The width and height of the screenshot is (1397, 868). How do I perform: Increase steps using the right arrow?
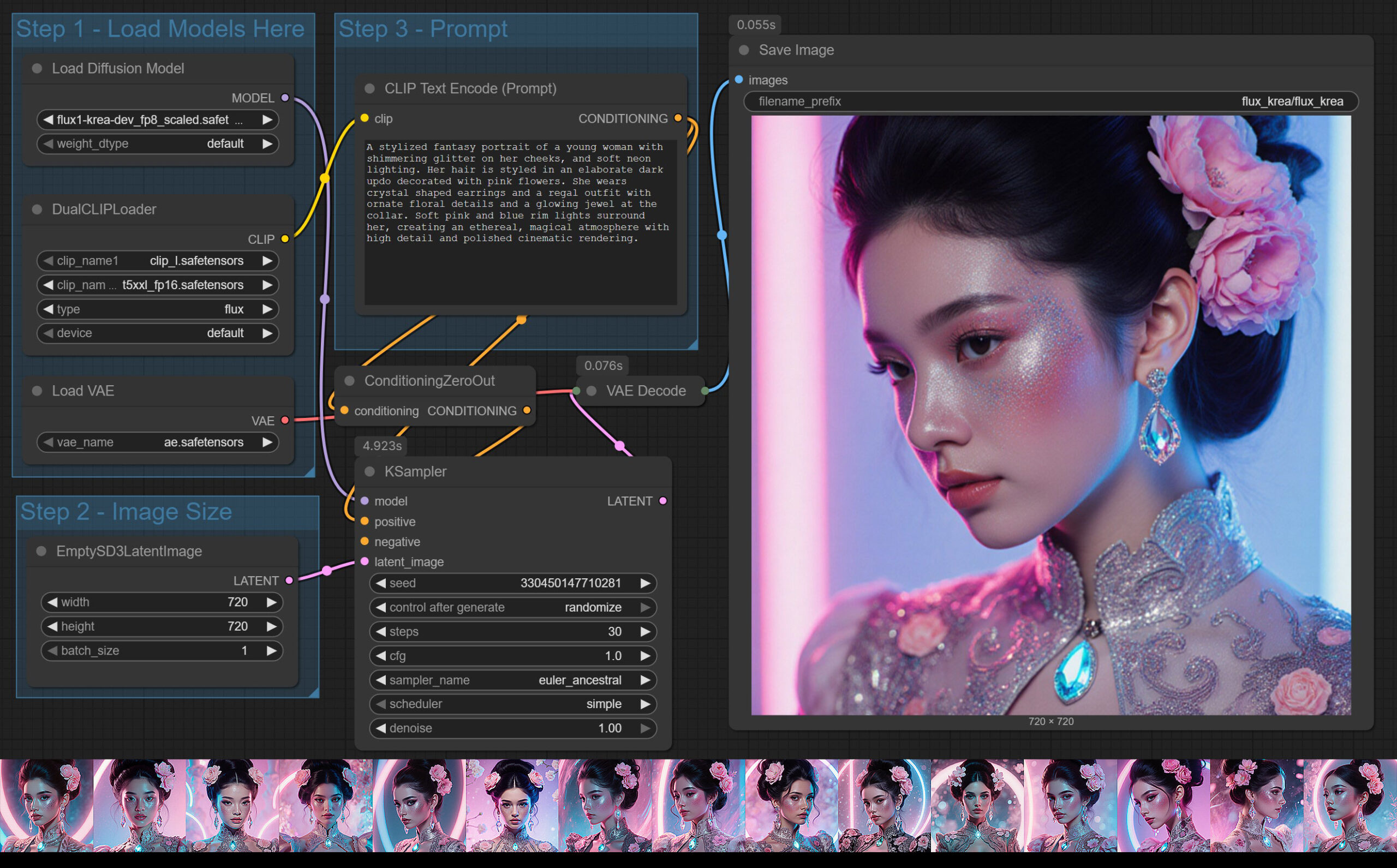[645, 631]
